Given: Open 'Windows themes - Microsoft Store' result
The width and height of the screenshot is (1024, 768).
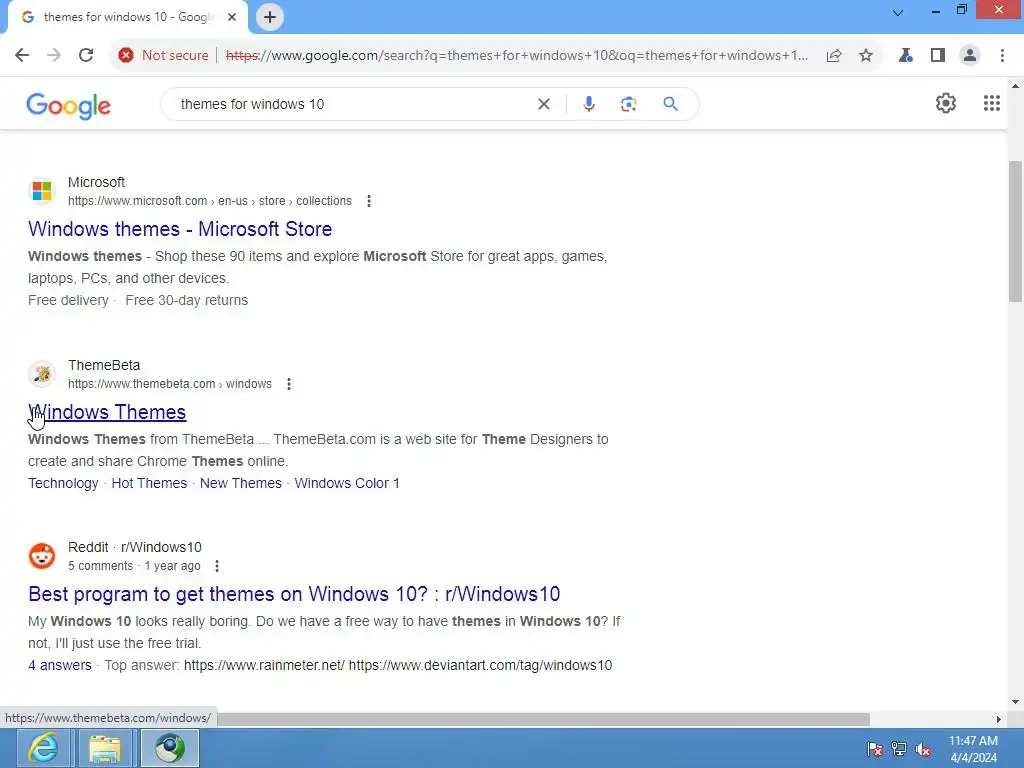Looking at the screenshot, I should pos(180,229).
